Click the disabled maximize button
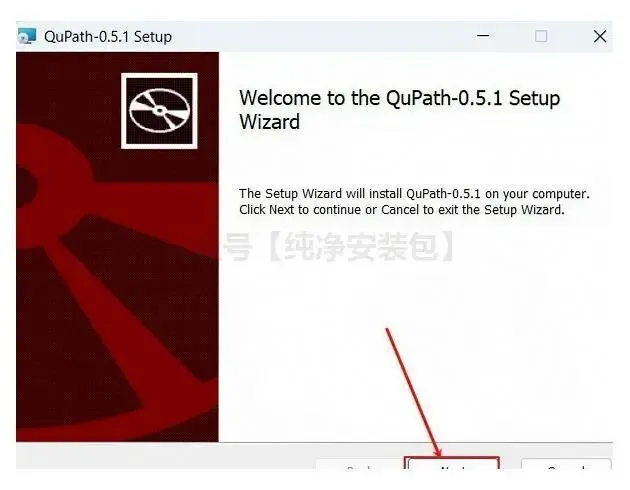The height and width of the screenshot is (490, 630). 541,36
